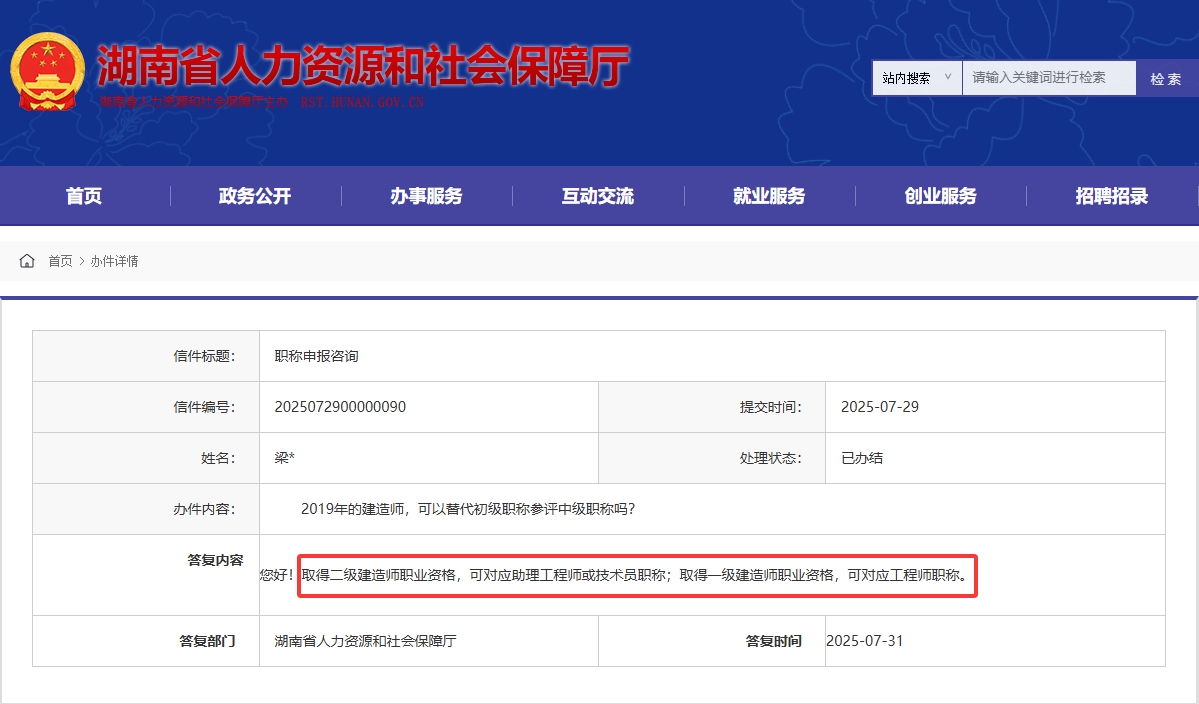Click the 首页 breadcrumb link
Image resolution: width=1199 pixels, height=704 pixels.
click(60, 261)
